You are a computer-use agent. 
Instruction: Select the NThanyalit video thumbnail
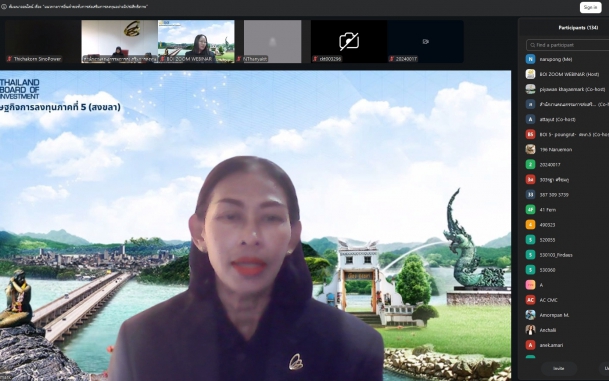[272, 42]
